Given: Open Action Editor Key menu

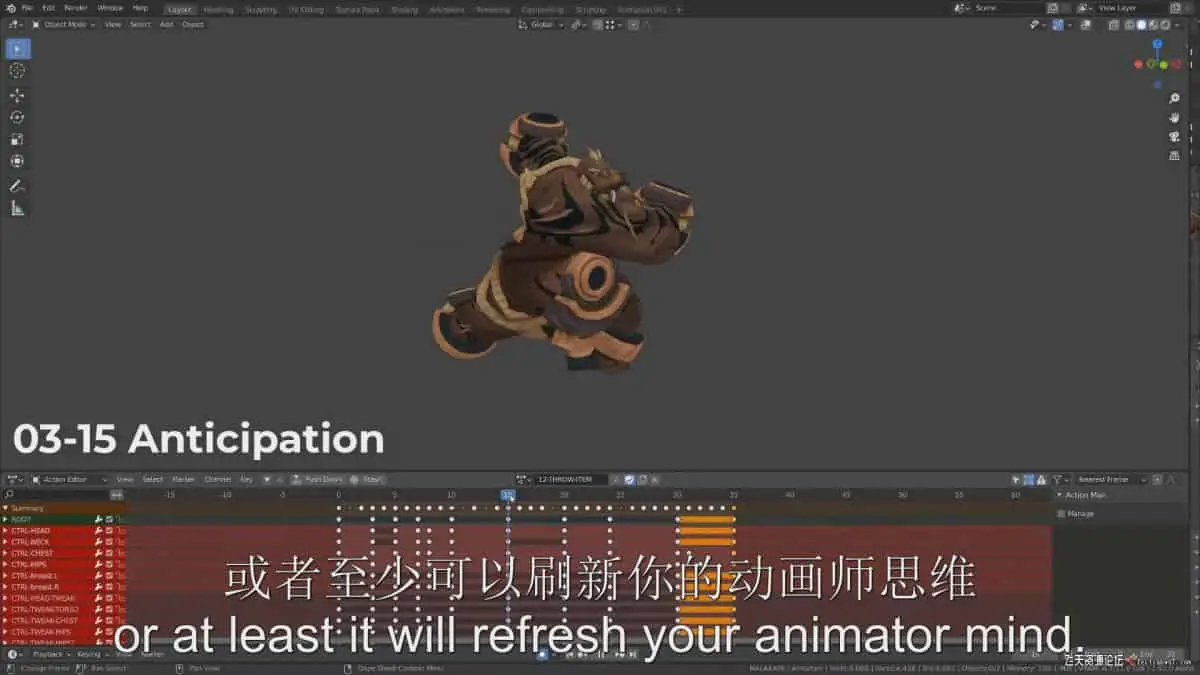Looking at the screenshot, I should [246, 479].
